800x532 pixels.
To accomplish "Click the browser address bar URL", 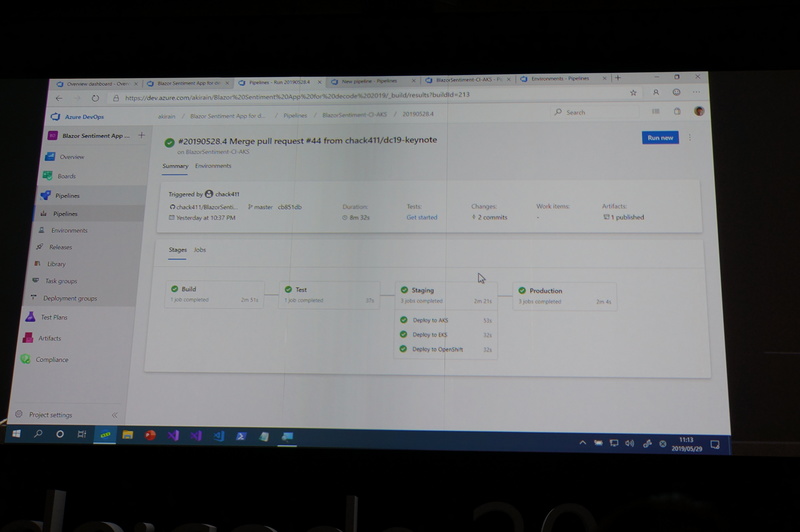I will (297, 95).
